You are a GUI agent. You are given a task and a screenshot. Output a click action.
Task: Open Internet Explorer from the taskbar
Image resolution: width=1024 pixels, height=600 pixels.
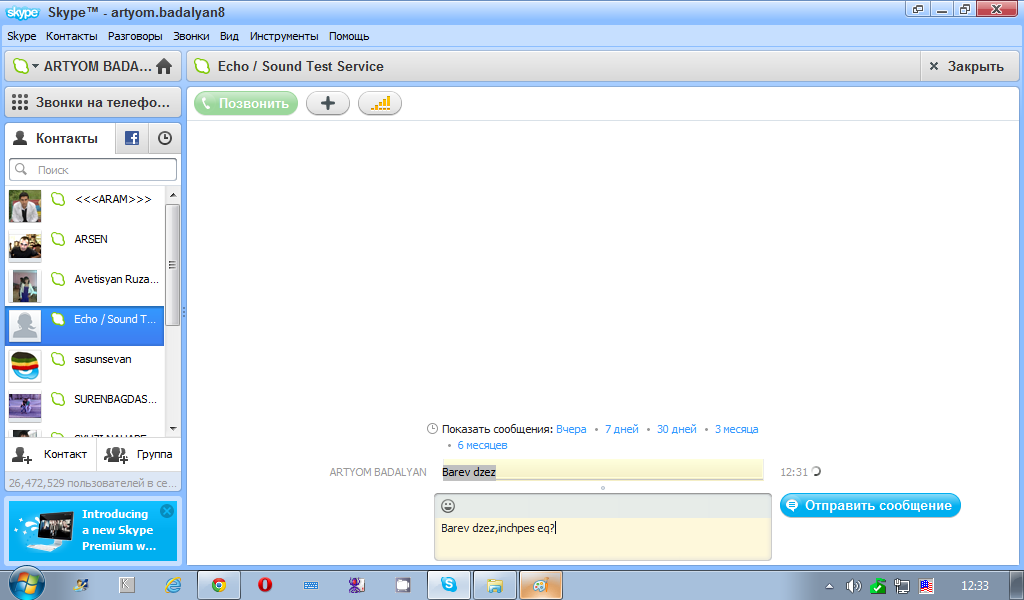173,585
